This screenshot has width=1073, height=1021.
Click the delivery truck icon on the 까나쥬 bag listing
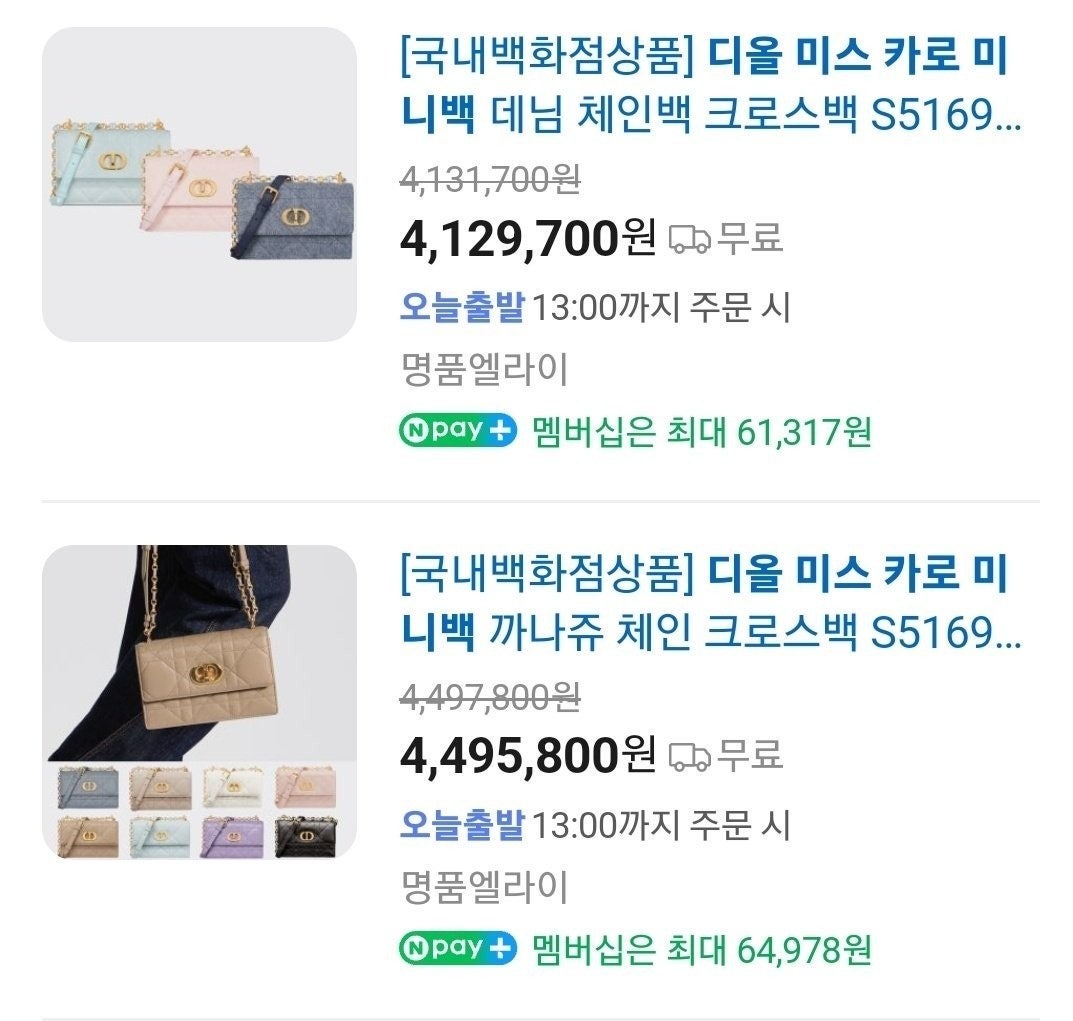point(689,756)
